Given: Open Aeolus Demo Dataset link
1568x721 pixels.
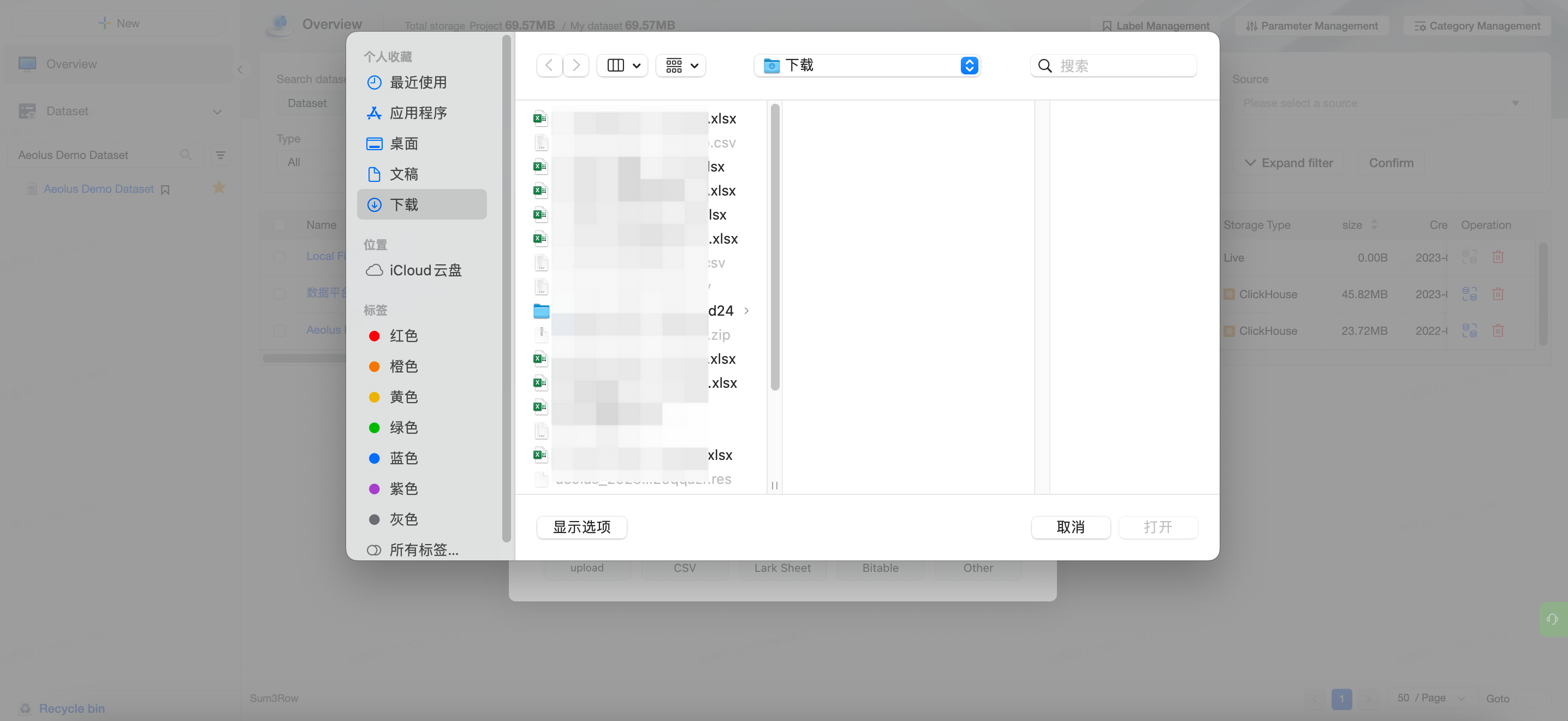Looking at the screenshot, I should tap(98, 189).
